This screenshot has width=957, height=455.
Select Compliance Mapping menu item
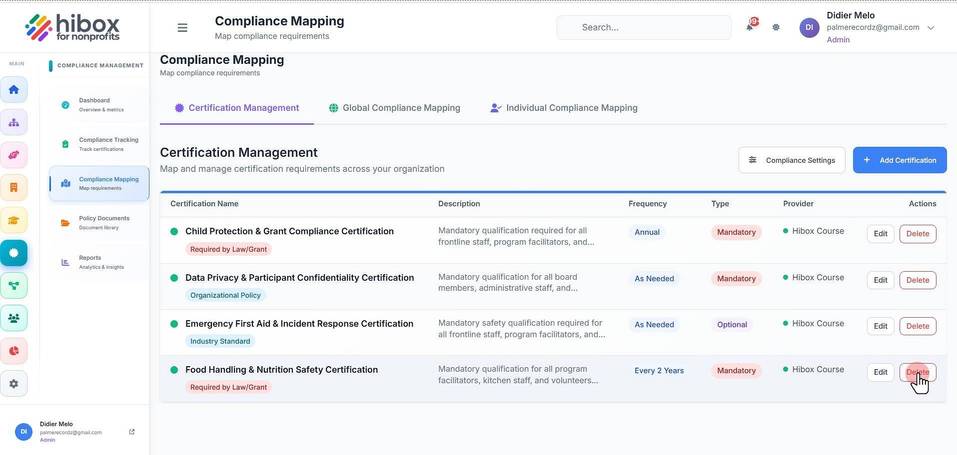pyautogui.click(x=99, y=183)
